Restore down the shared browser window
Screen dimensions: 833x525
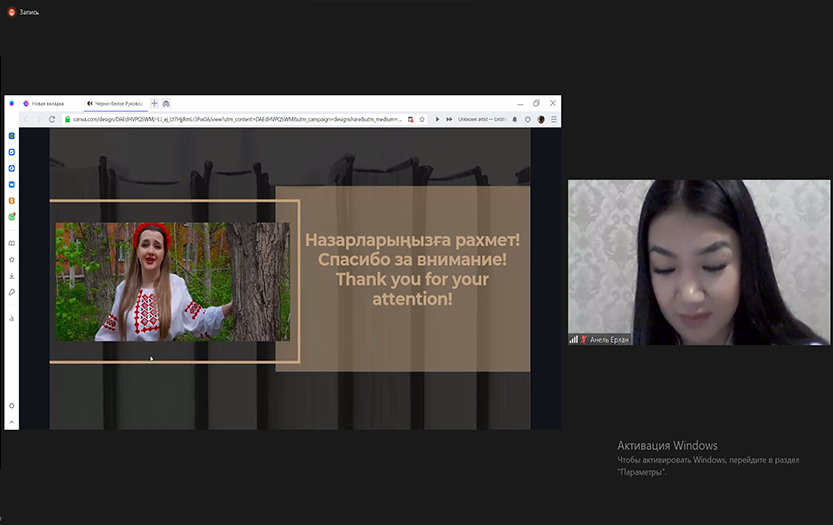tap(537, 103)
